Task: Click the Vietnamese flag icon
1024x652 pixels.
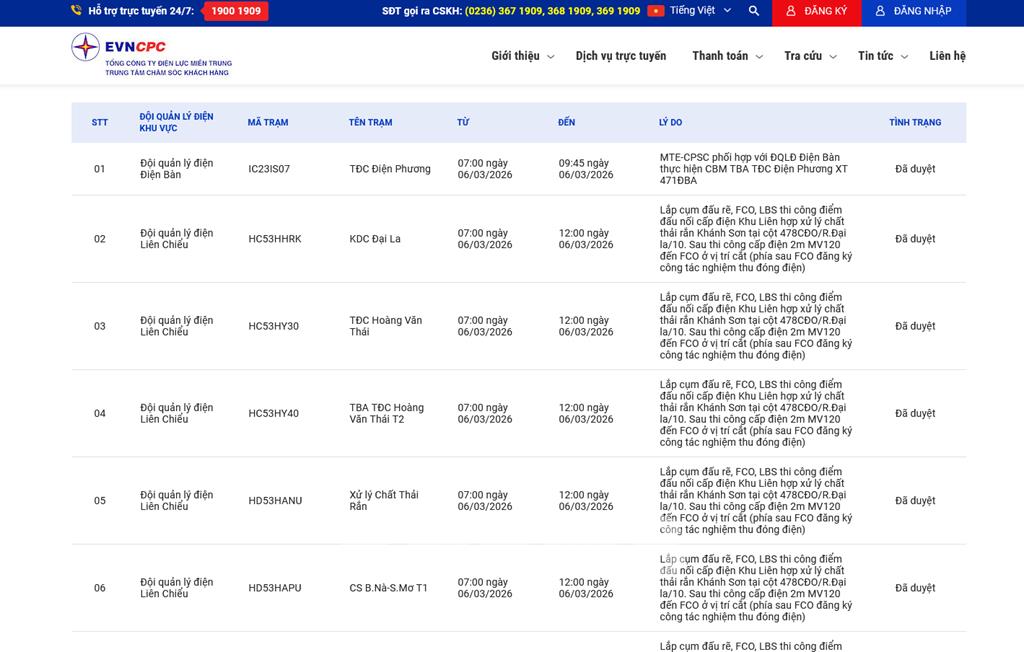Action: click(x=655, y=11)
